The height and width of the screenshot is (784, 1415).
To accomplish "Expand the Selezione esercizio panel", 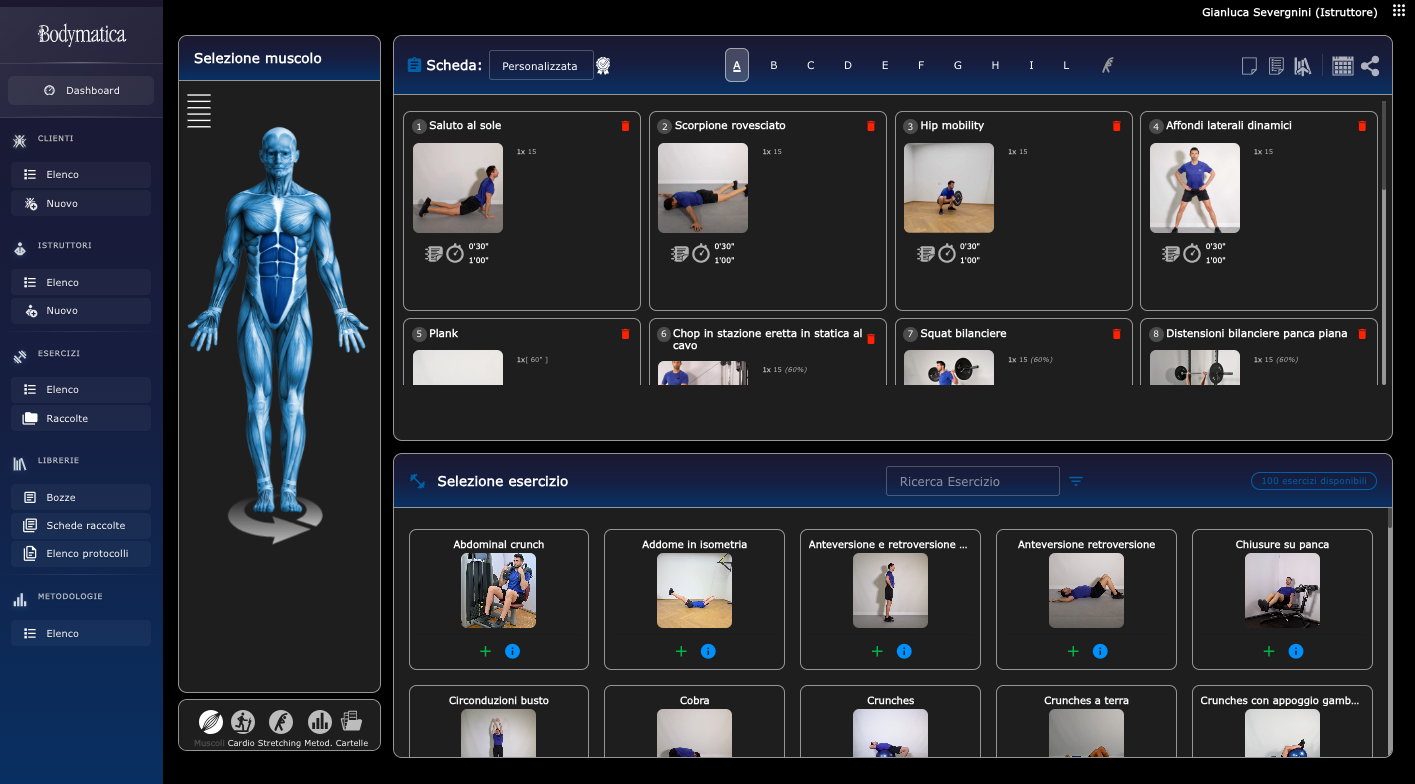I will pos(418,481).
